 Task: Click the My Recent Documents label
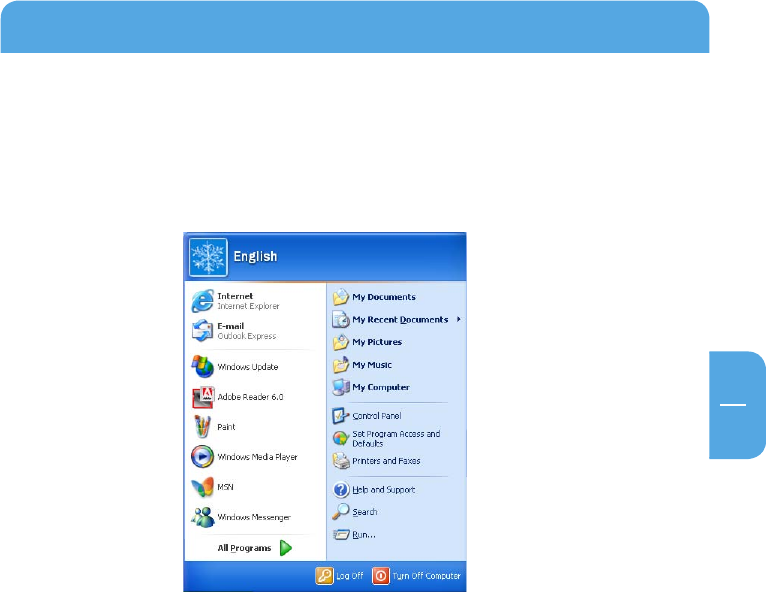click(x=400, y=319)
